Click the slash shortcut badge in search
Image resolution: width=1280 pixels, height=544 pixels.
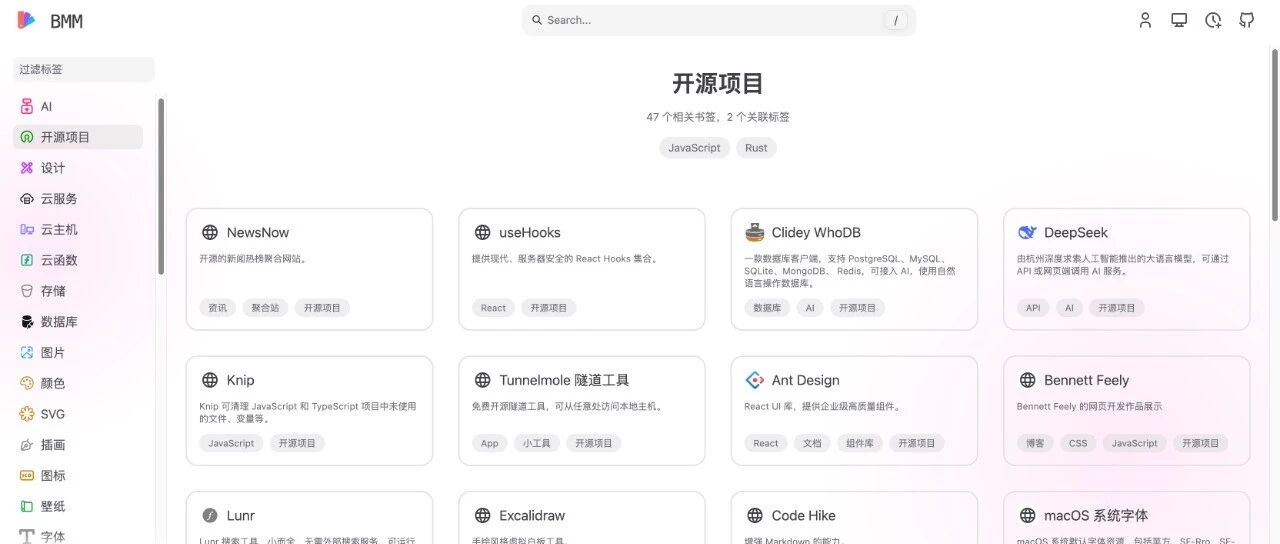coord(896,20)
